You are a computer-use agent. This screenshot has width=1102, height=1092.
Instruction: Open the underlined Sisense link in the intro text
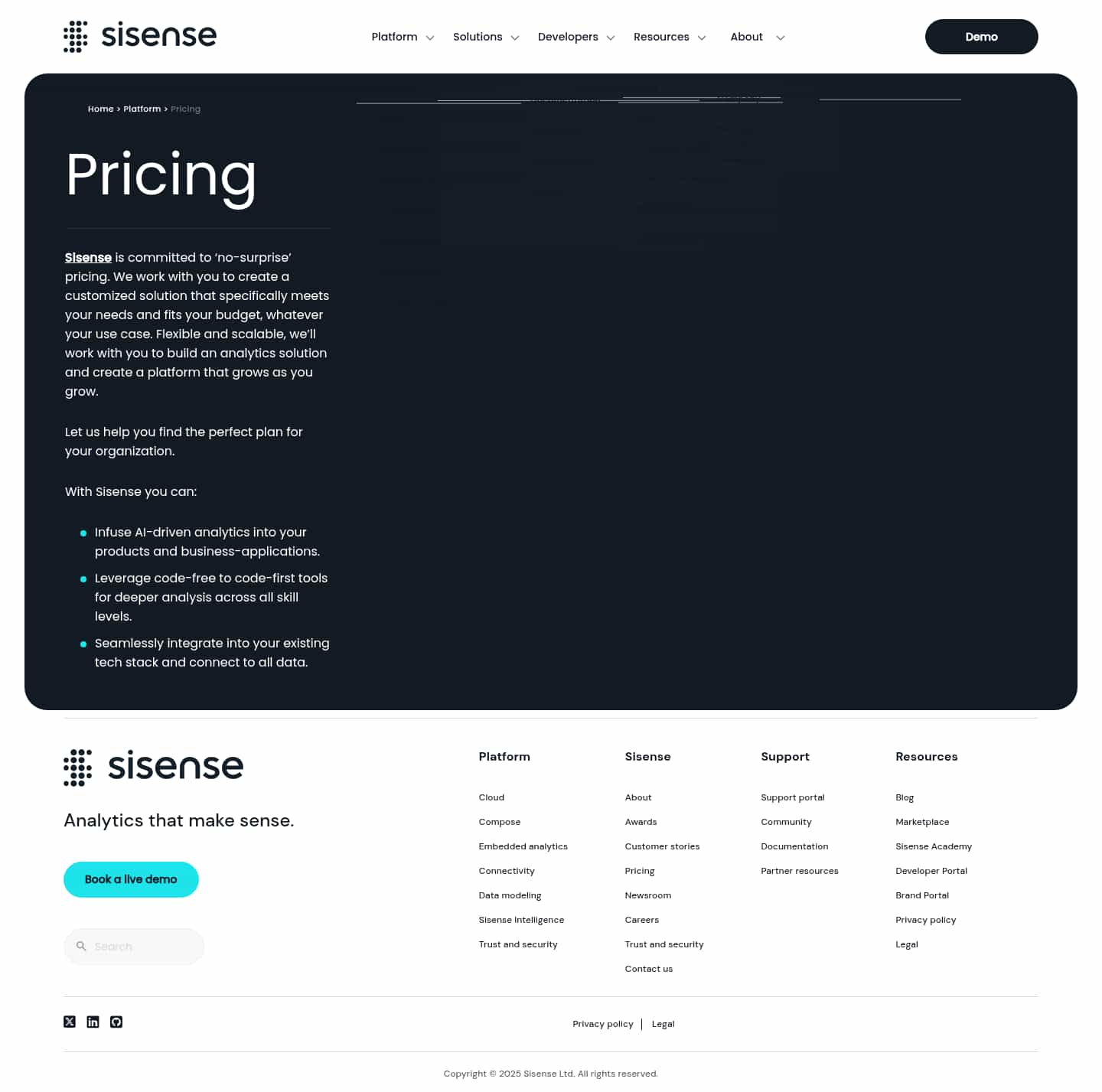coord(88,257)
